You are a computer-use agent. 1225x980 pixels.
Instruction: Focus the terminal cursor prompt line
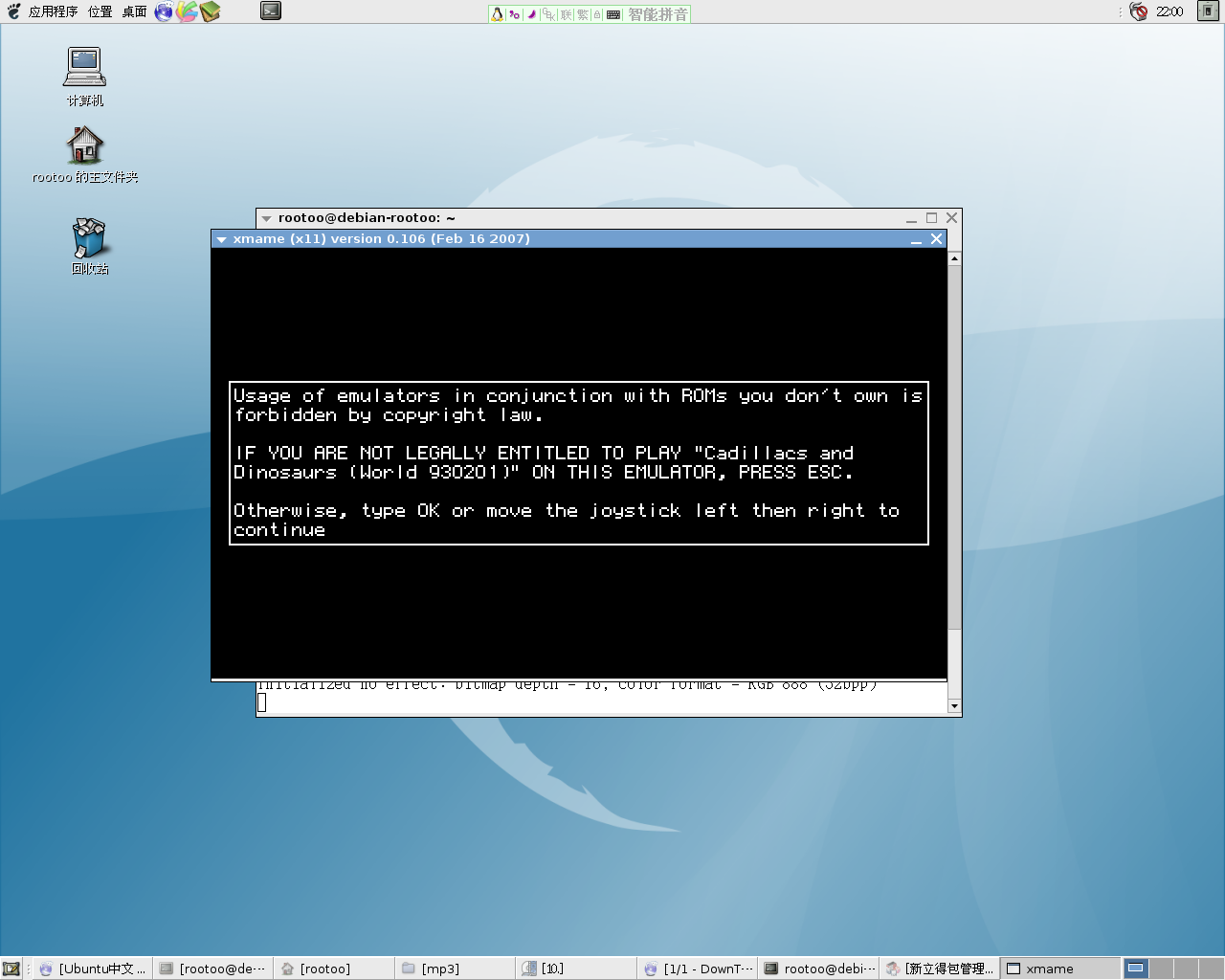point(602,703)
